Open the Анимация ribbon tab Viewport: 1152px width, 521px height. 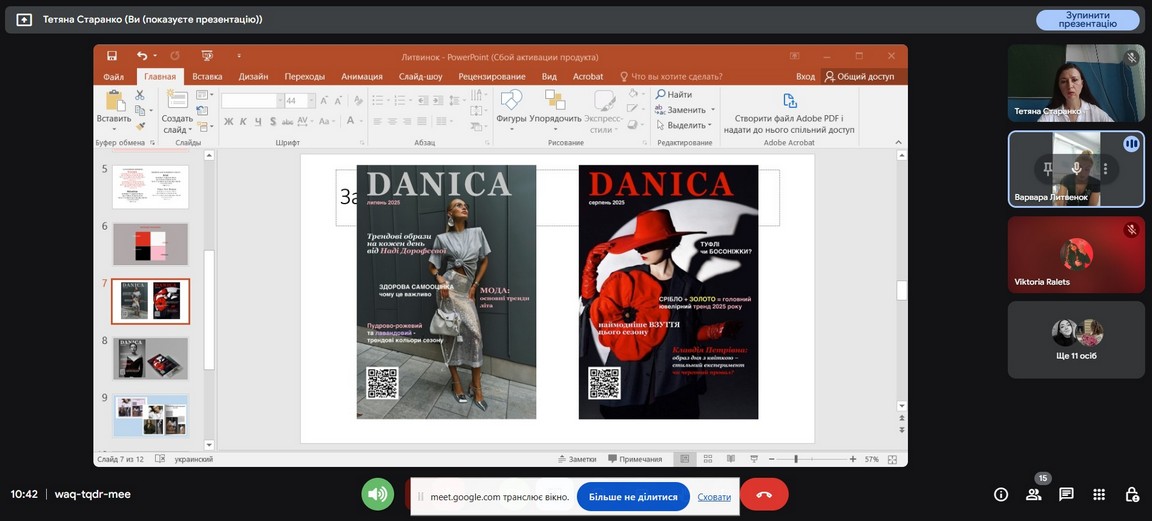(x=361, y=76)
